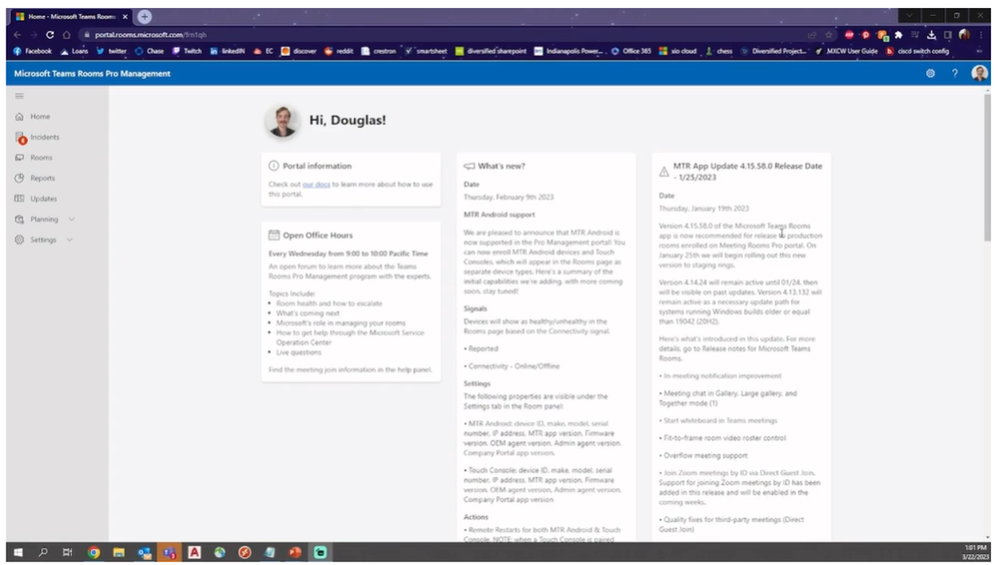Screen dimensions: 999x565
Task: Go to browser Home button
Action: click(66, 35)
